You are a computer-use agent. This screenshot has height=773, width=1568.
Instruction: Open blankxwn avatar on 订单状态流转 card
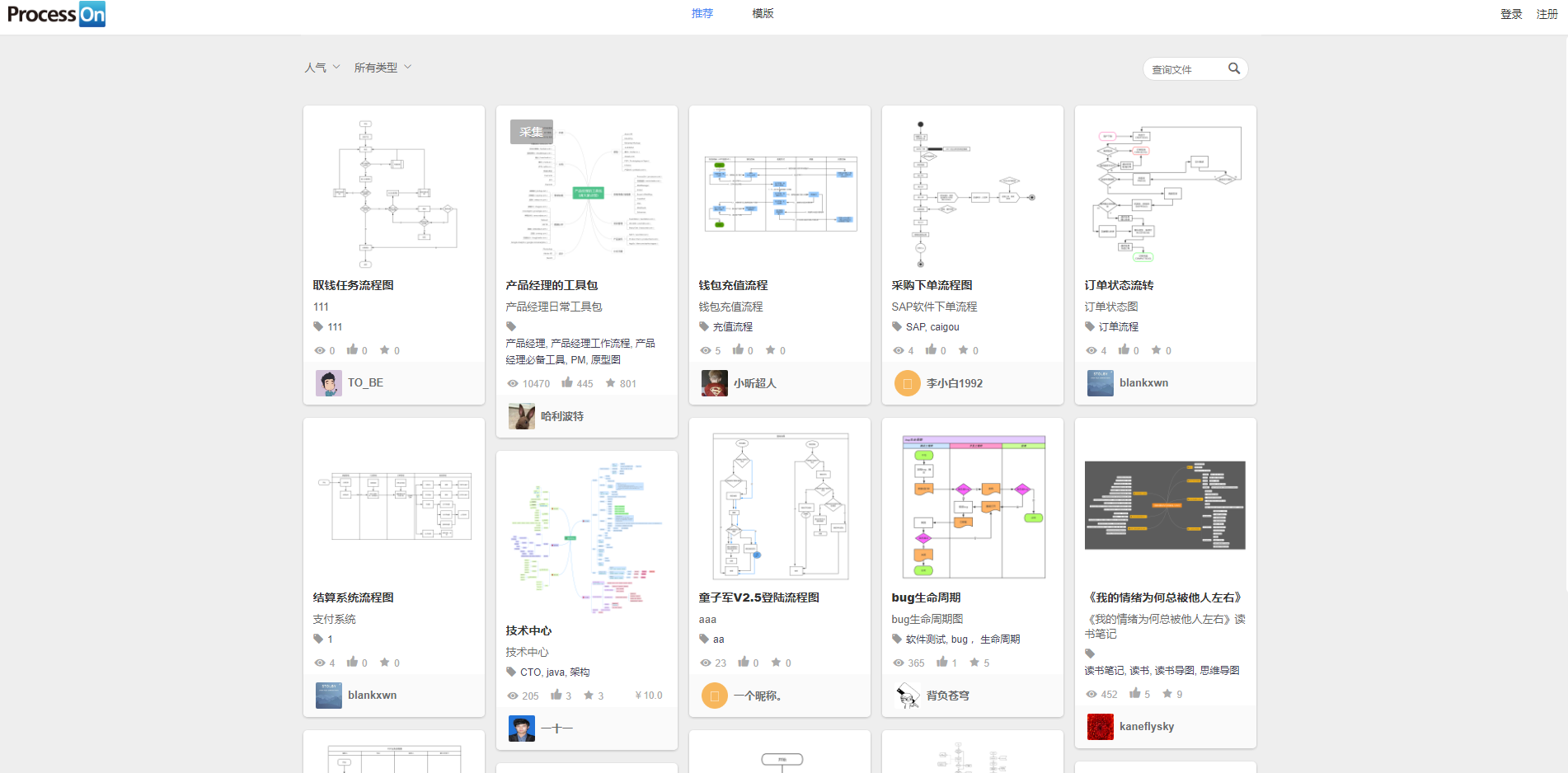(1101, 383)
